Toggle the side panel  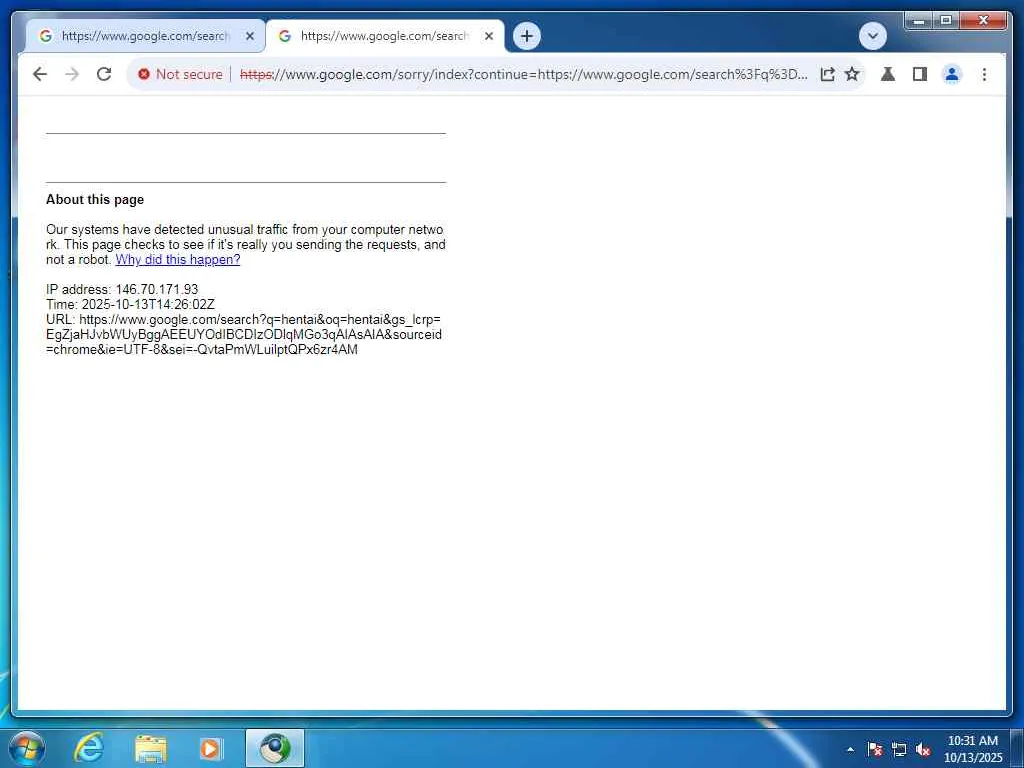[x=920, y=74]
